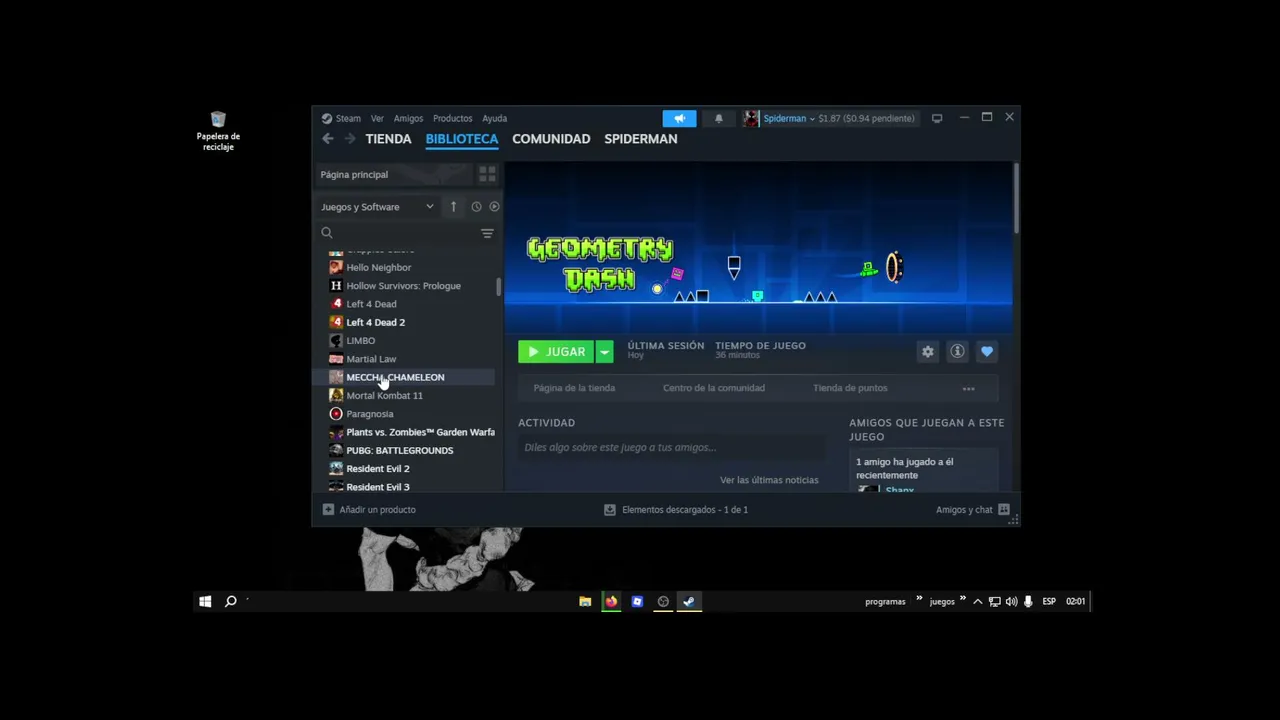Image resolution: width=1280 pixels, height=720 pixels.
Task: Open Amigos y chat
Action: (964, 510)
